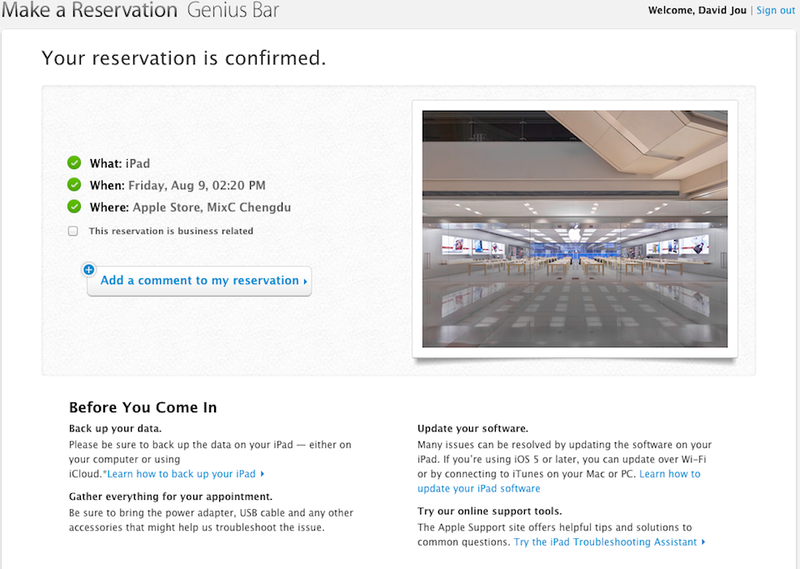Click the green checkmark beside Where: Apple Store

[x=74, y=207]
